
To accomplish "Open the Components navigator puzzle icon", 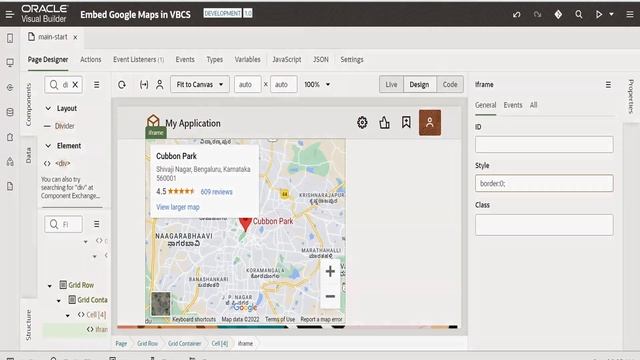I will 10,137.
